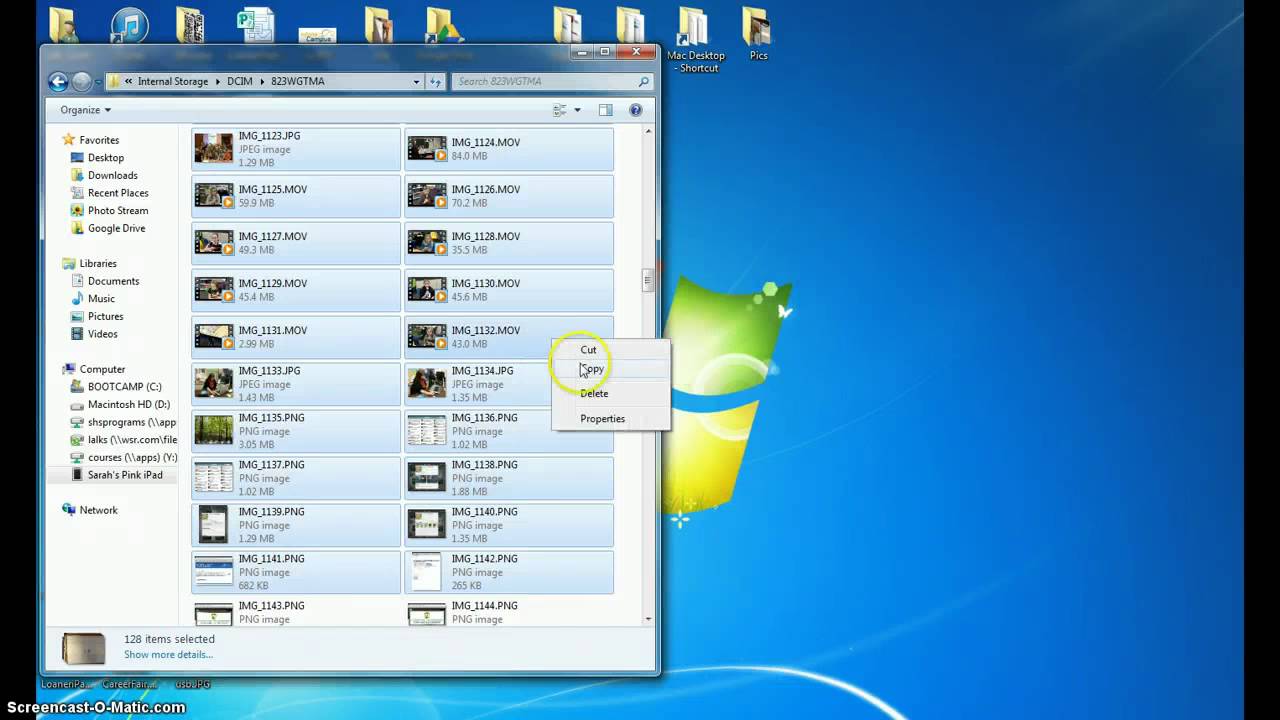Click the double-chevron breadcrumb overflow

[x=129, y=82]
